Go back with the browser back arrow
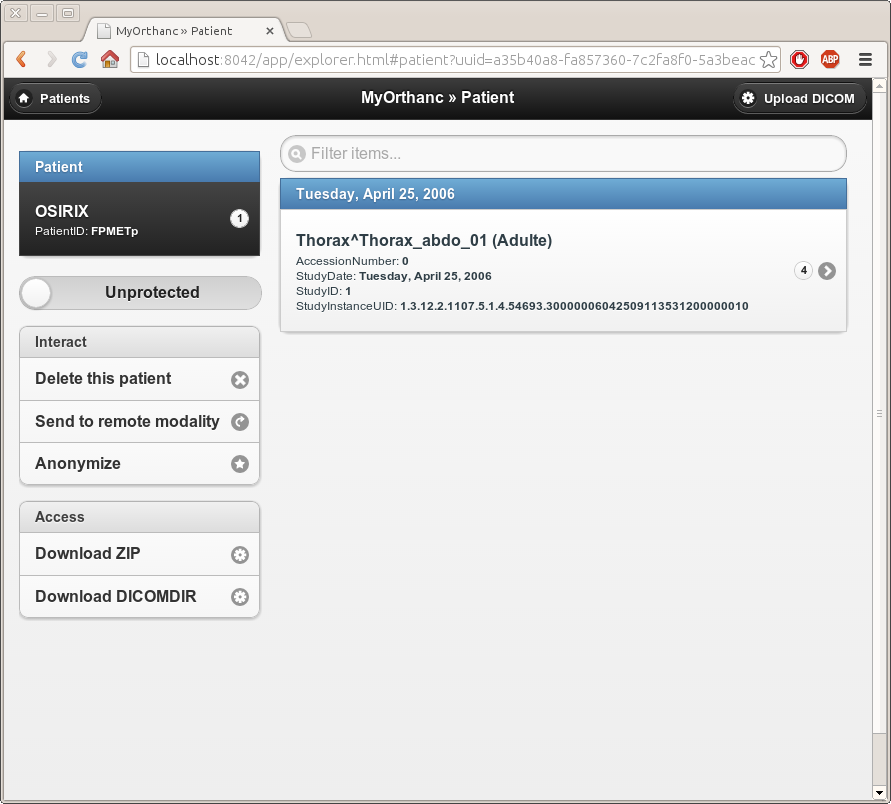The height and width of the screenshot is (804, 891). tap(22, 59)
